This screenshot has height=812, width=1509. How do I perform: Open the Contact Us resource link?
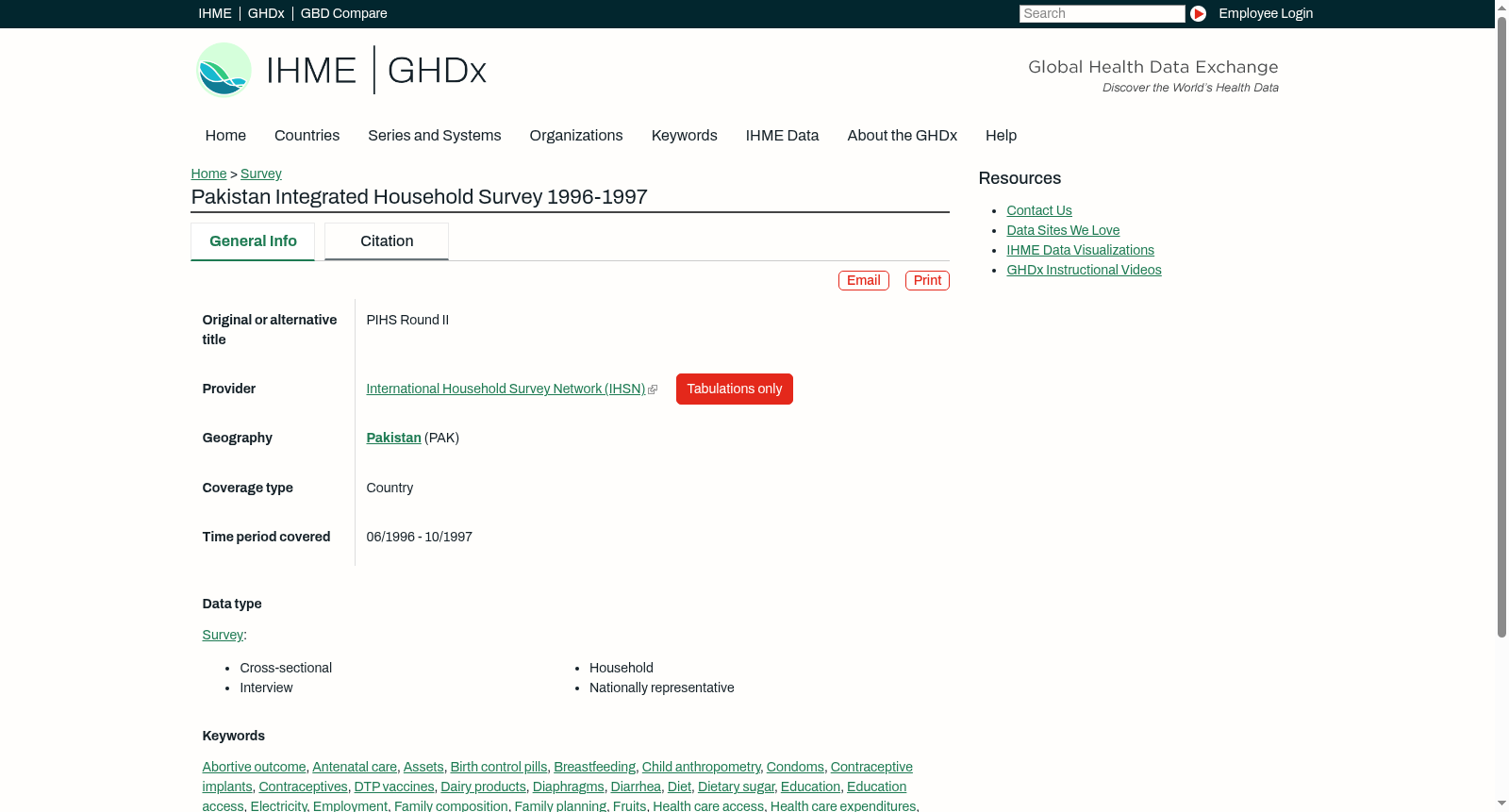1038,210
